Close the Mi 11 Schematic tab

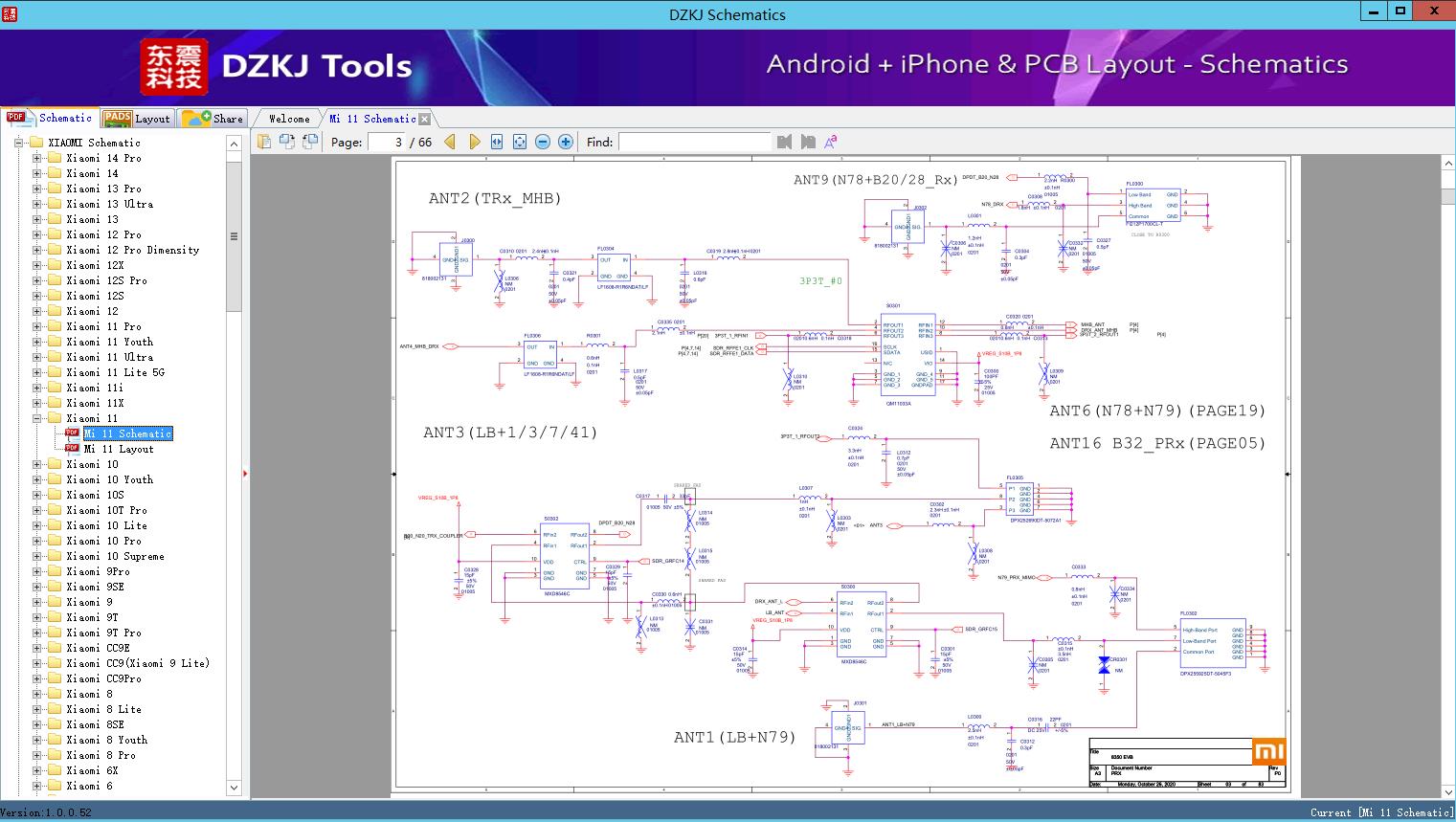pyautogui.click(x=425, y=120)
